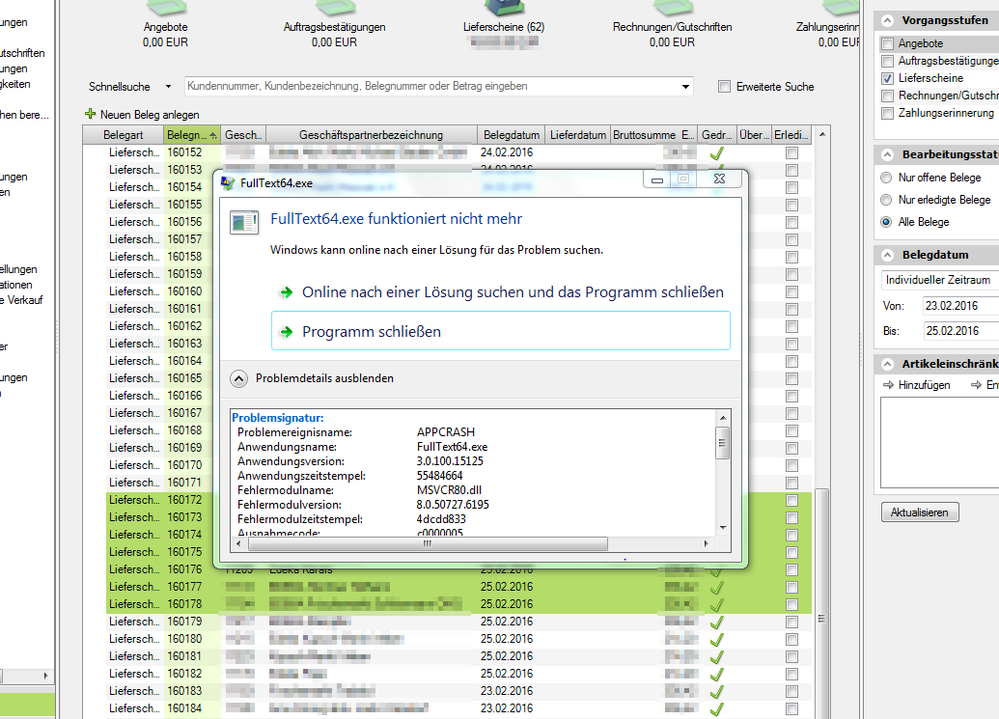Screen dimensions: 999x719
Task: Click the FullText64.exe title bar icon
Action: 227,183
